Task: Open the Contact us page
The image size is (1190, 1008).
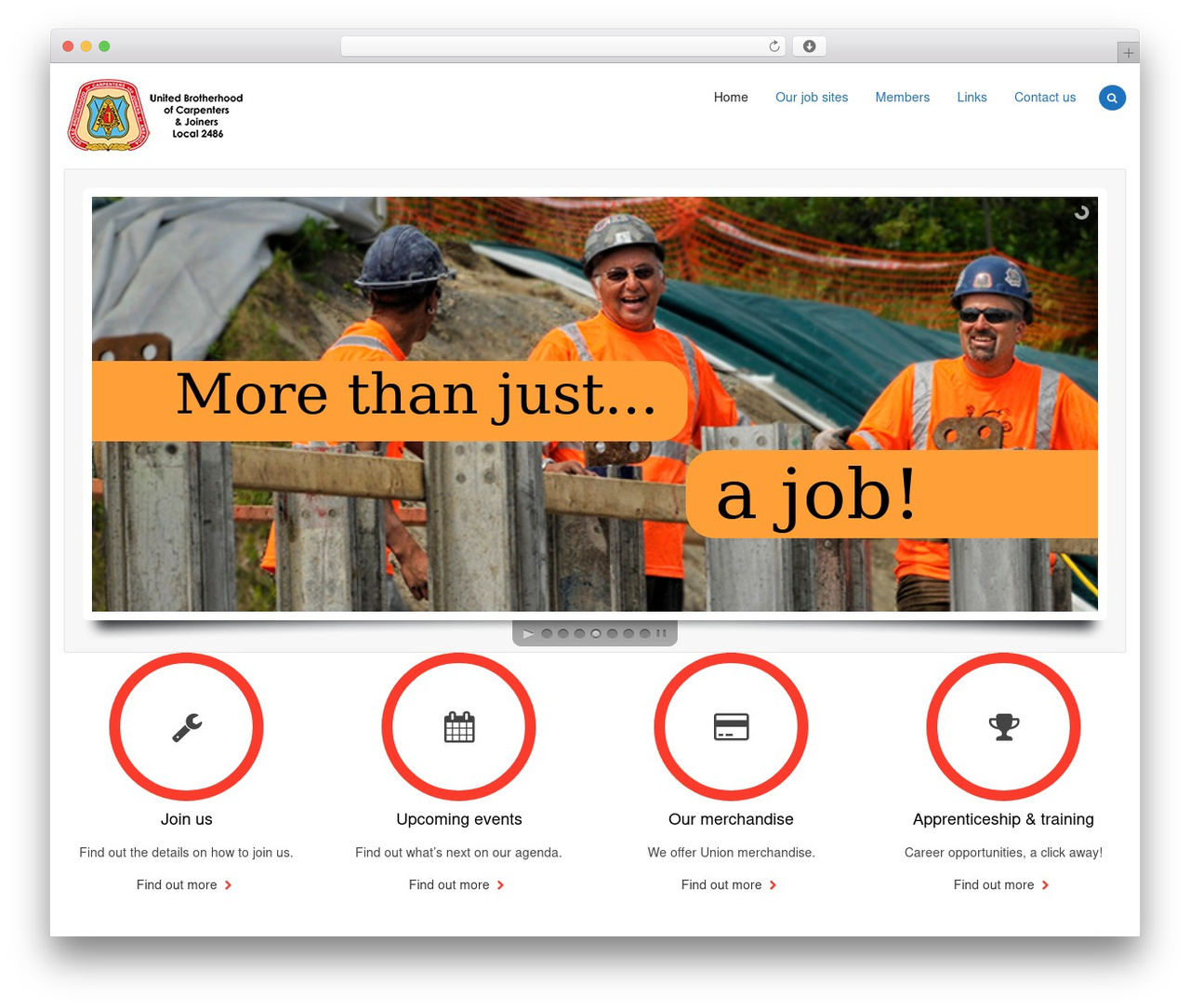Action: point(1045,98)
